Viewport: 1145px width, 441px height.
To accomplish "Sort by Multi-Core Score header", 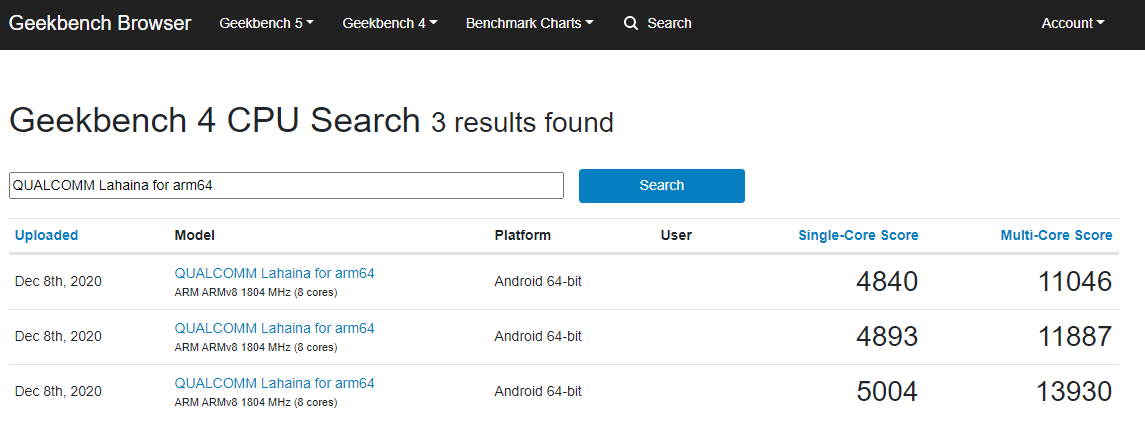I will pyautogui.click(x=1056, y=235).
